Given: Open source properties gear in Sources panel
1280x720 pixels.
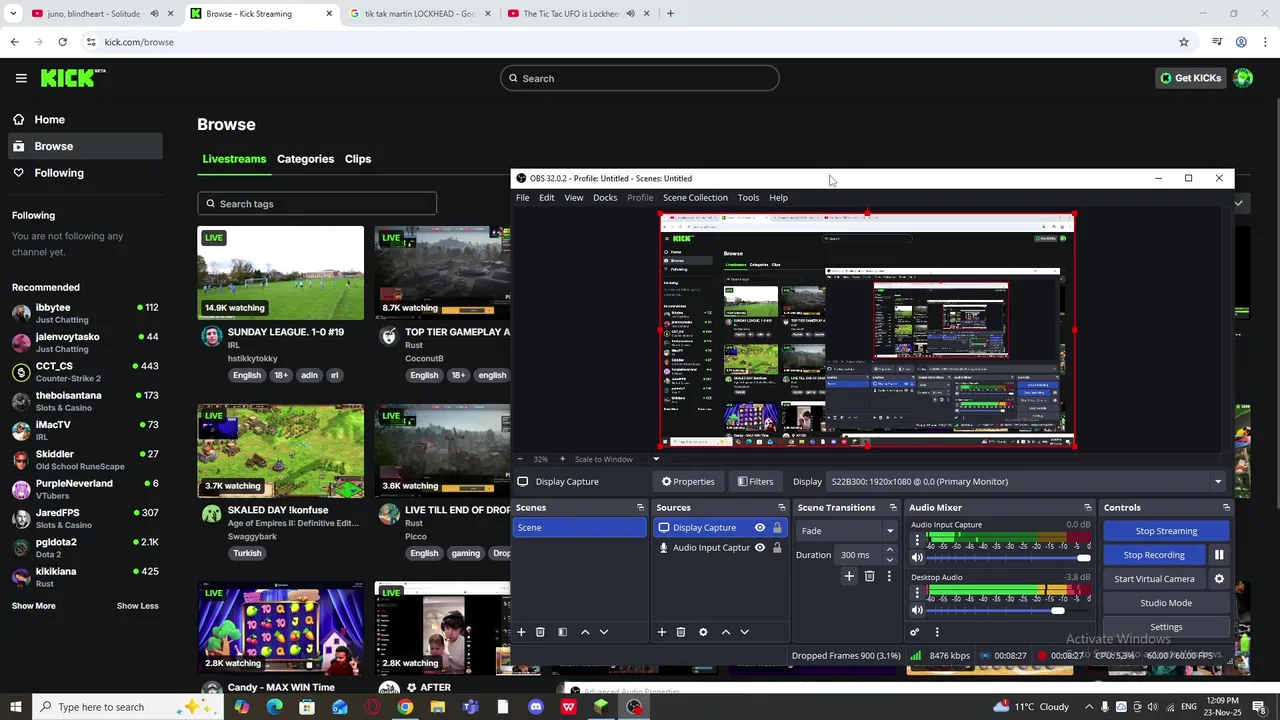Looking at the screenshot, I should [x=703, y=632].
